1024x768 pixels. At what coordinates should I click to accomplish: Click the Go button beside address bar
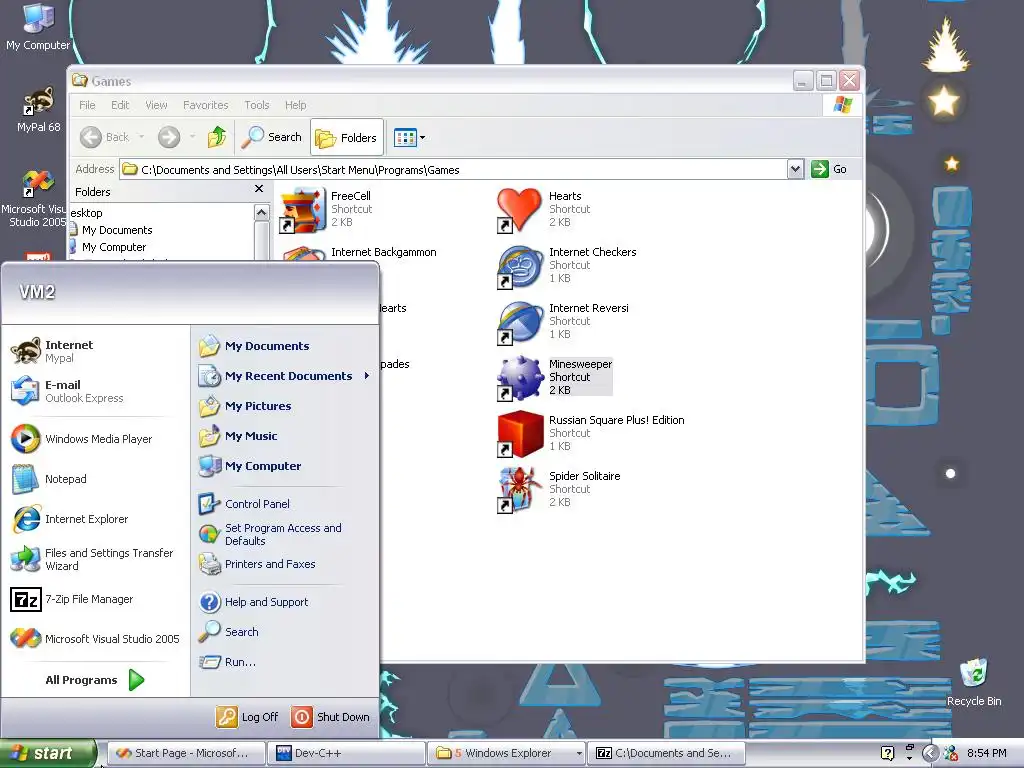point(829,169)
